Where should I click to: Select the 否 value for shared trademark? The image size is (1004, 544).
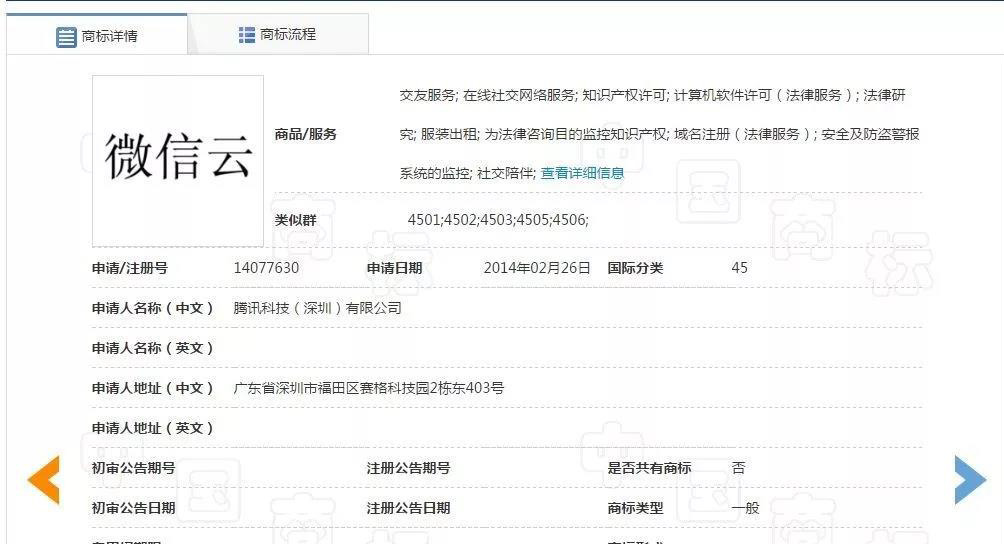click(738, 468)
